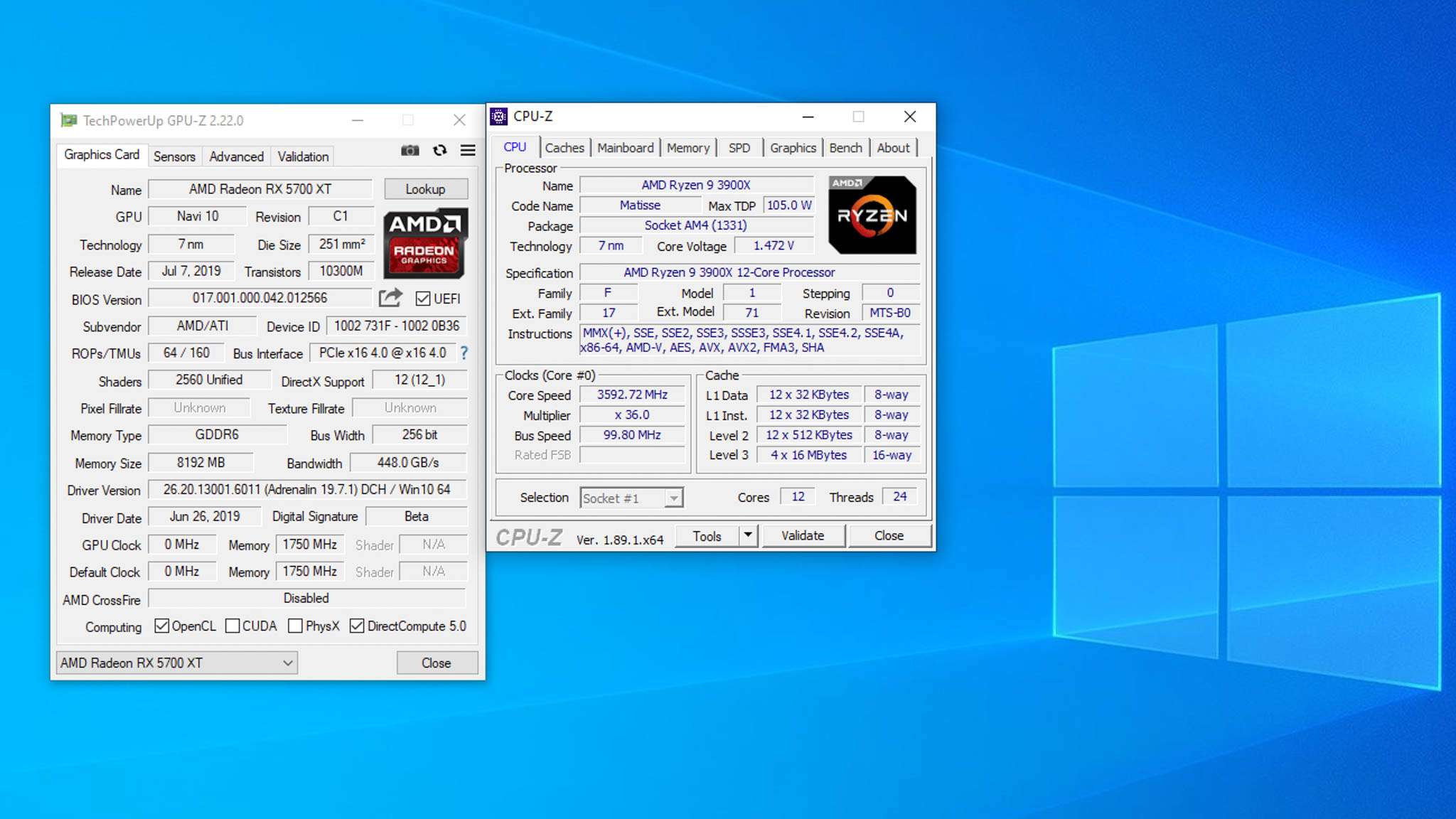Viewport: 1456px width, 819px height.
Task: Click the GPU-Z screenshot camera icon
Action: (409, 150)
